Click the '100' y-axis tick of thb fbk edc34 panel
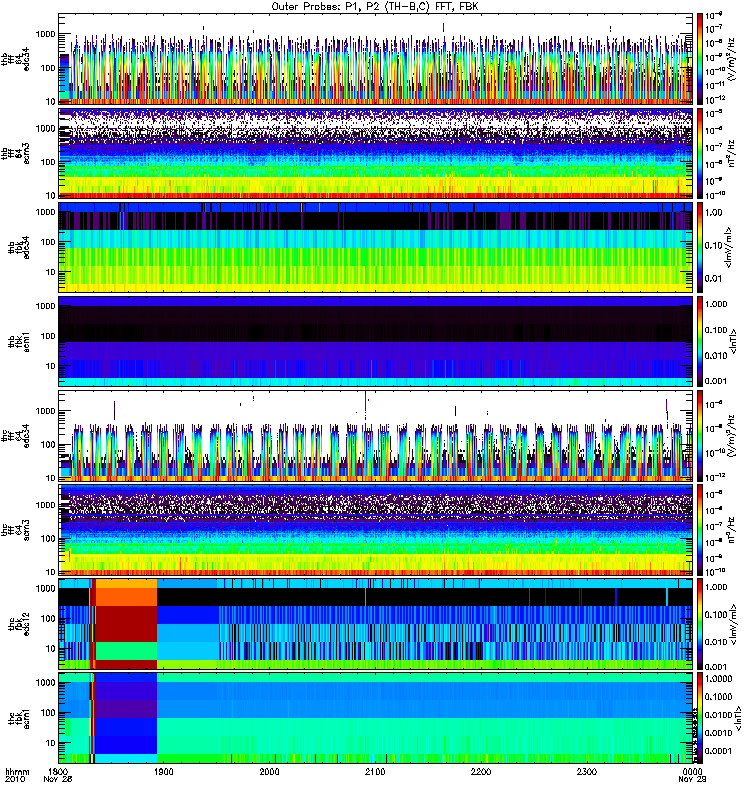 pos(47,242)
